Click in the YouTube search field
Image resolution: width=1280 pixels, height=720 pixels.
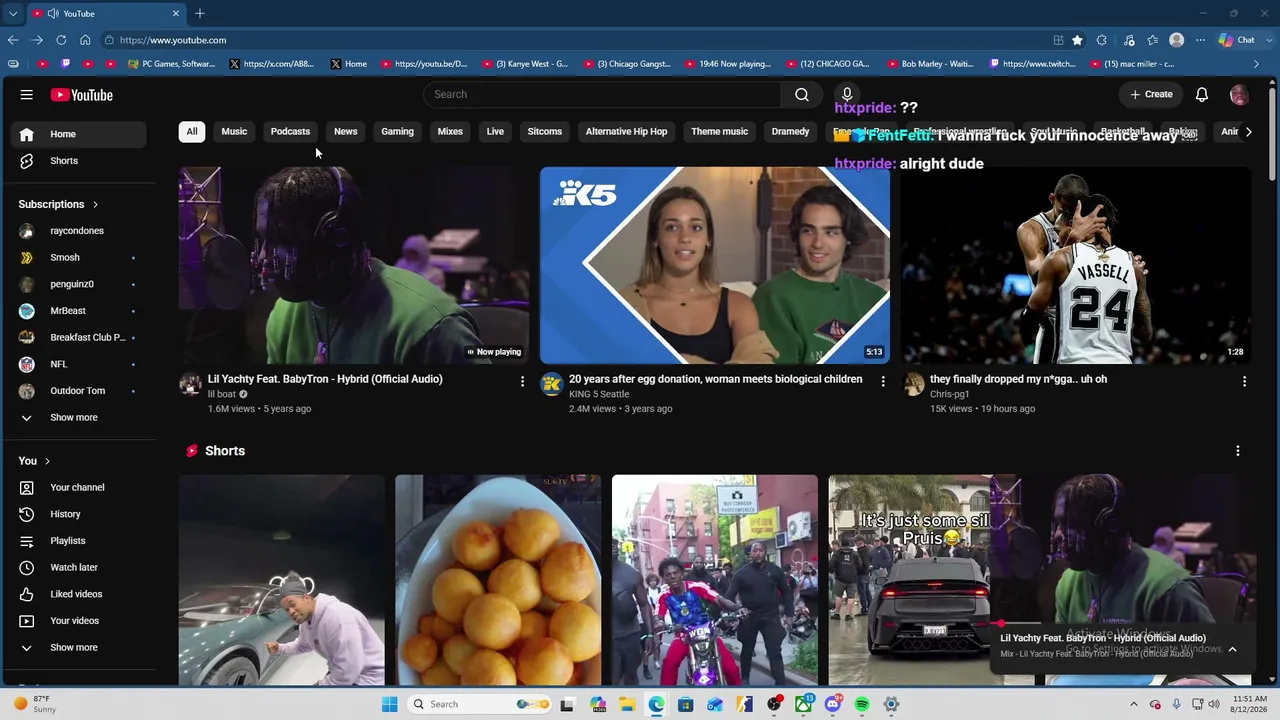pyautogui.click(x=602, y=94)
